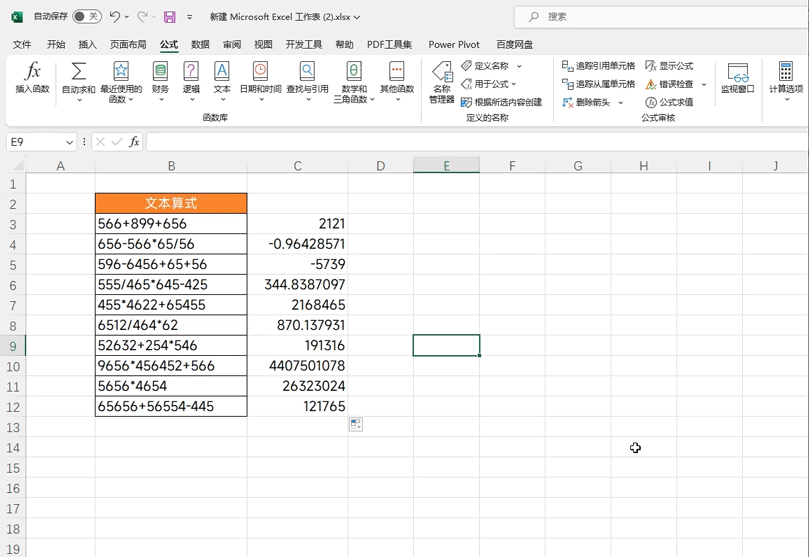Switch to the Home (开始) tab
Screen dimensions: 809x557
point(56,45)
